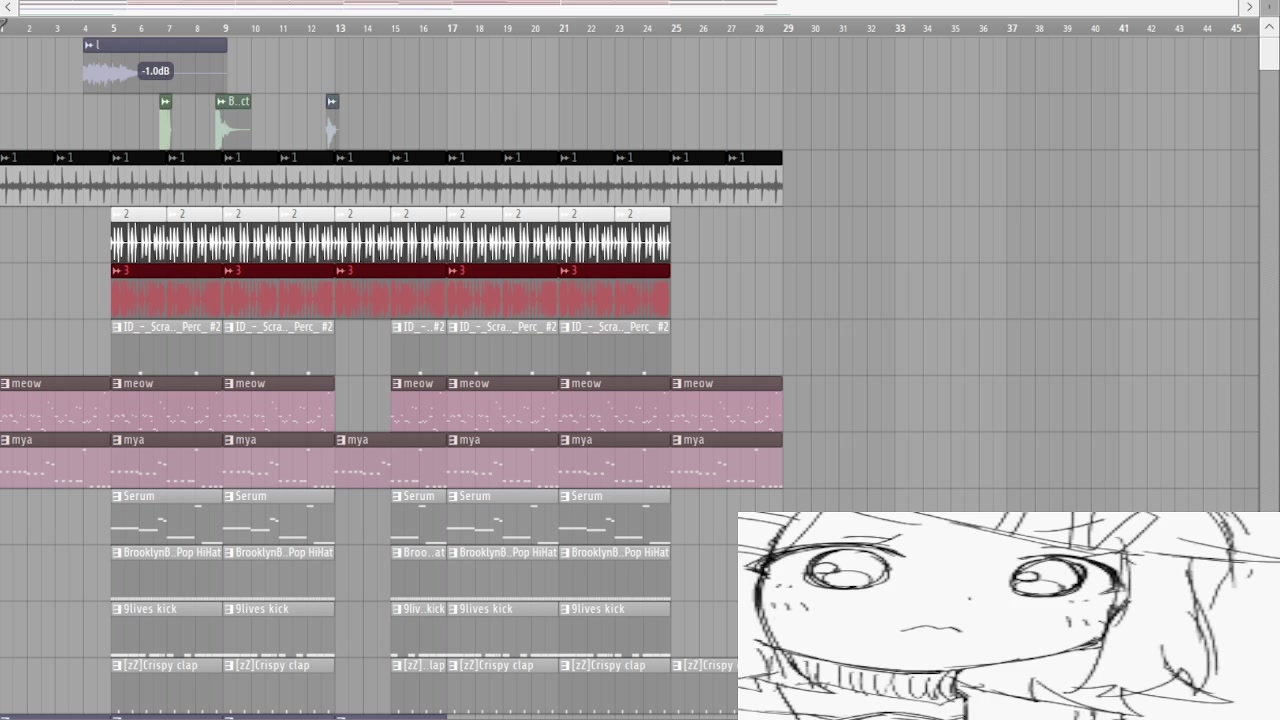Click bar 25 on the timeline ruler
The height and width of the screenshot is (720, 1280).
[x=676, y=28]
